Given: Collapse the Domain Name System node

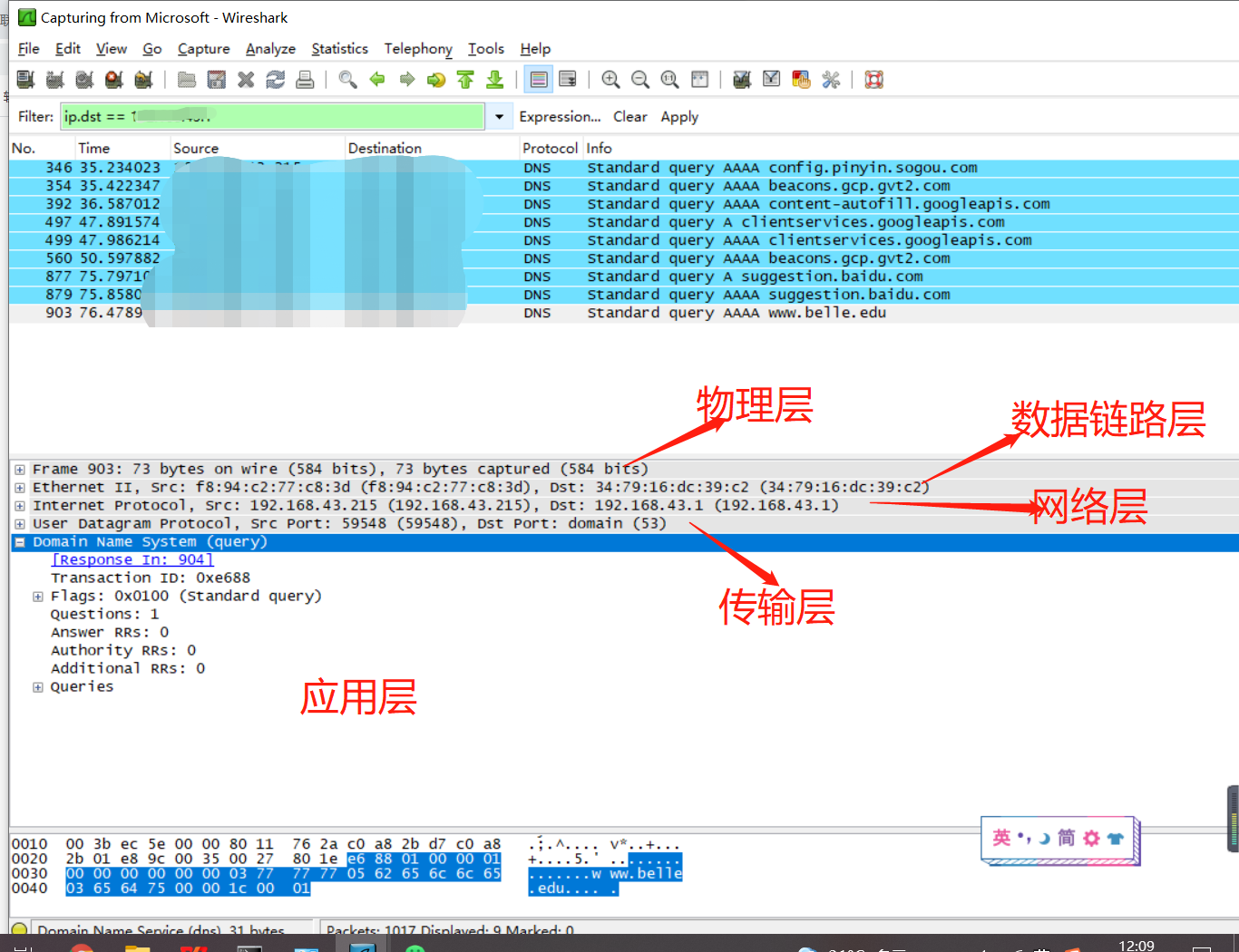Looking at the screenshot, I should (x=20, y=542).
